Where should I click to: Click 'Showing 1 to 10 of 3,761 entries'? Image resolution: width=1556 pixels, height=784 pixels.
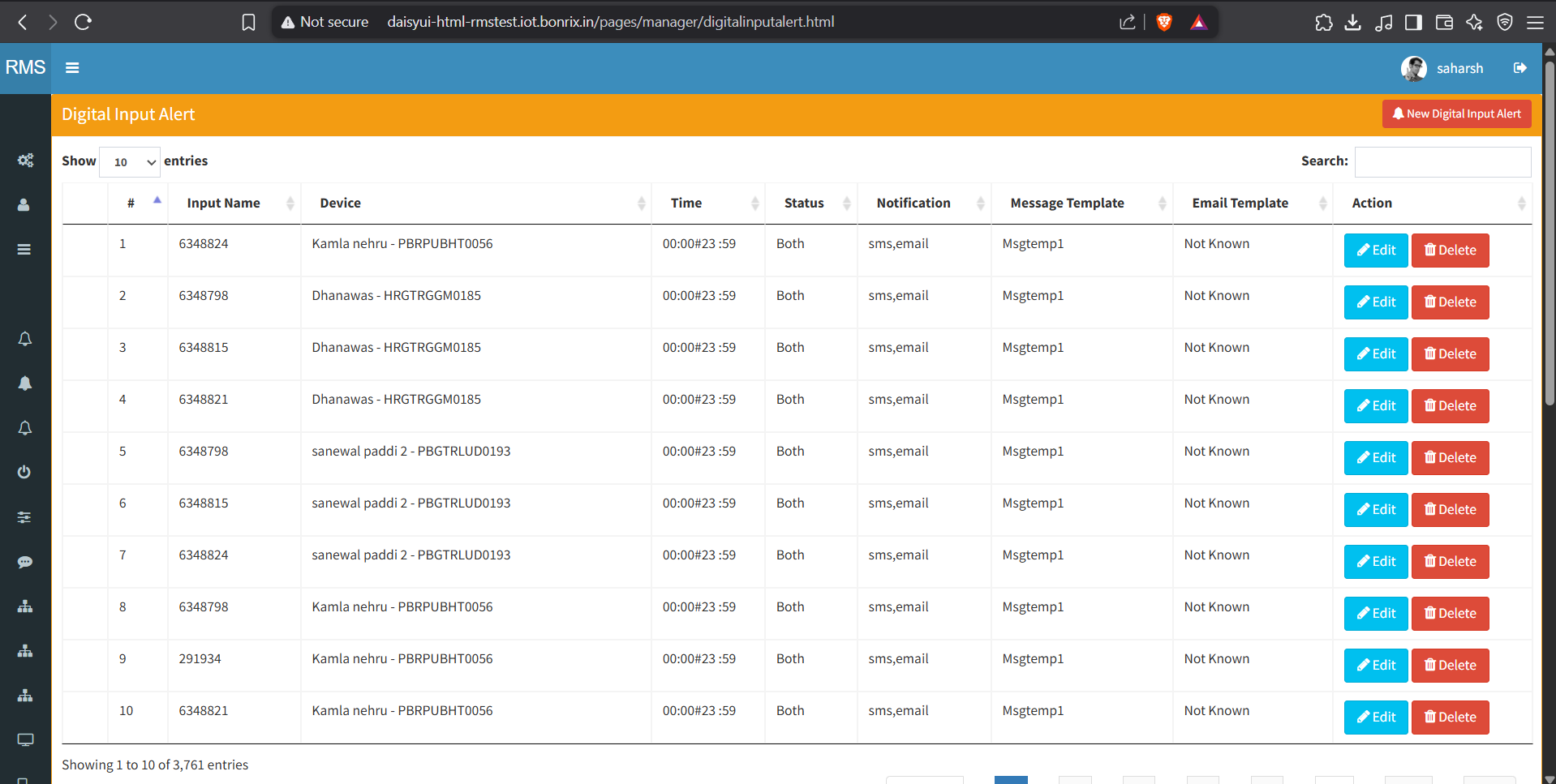(155, 765)
